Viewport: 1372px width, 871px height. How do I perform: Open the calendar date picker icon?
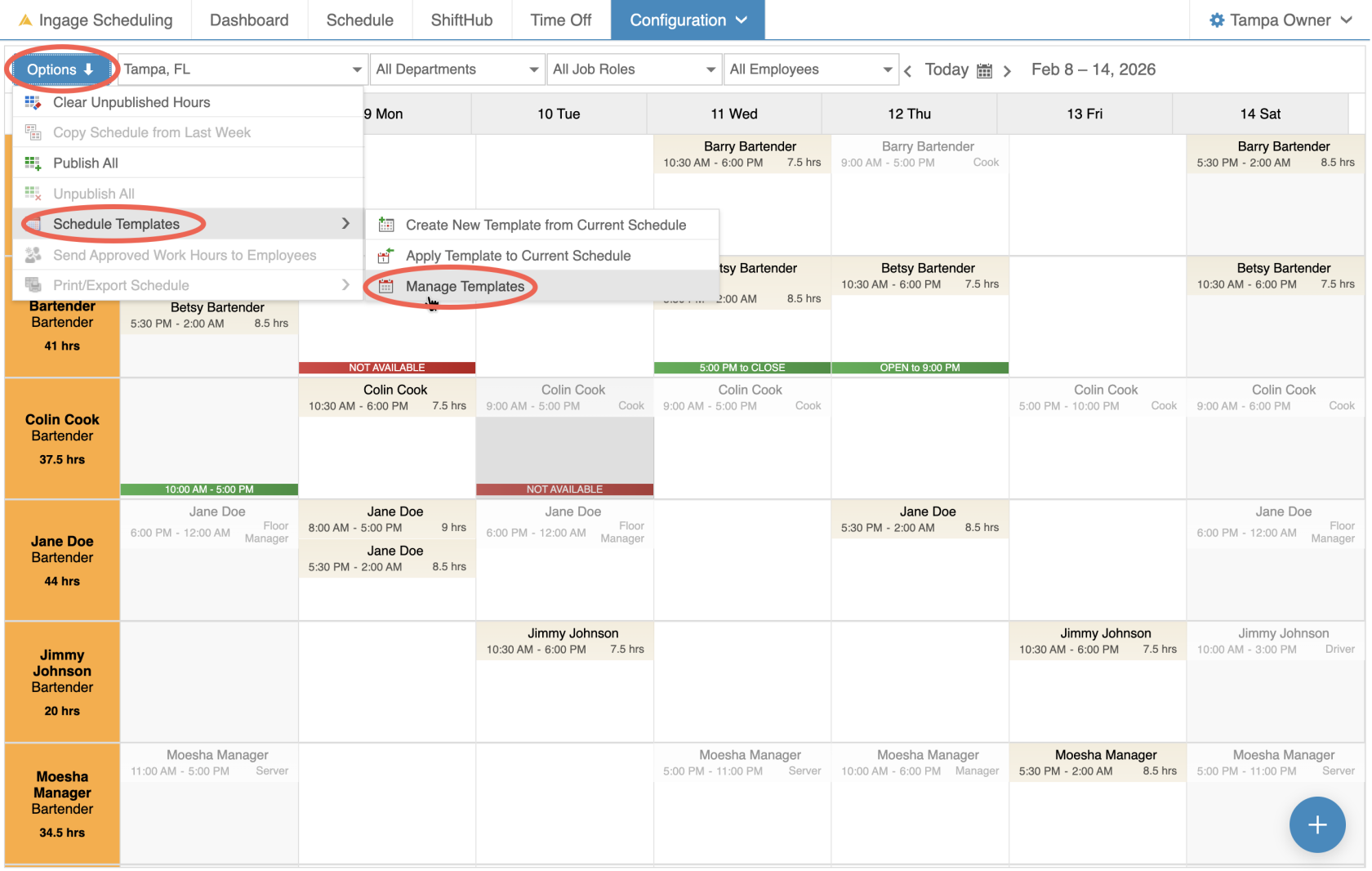click(985, 71)
